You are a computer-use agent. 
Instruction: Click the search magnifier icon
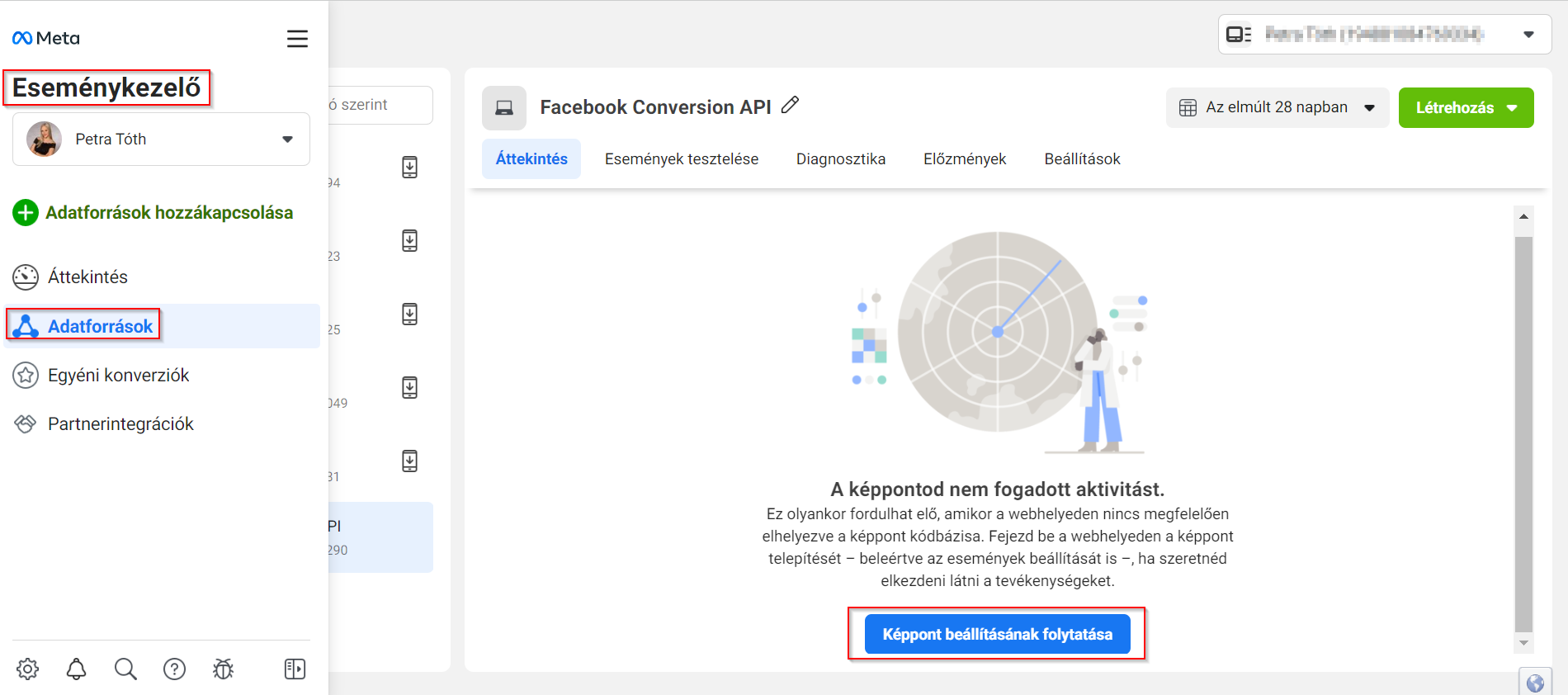(x=125, y=669)
